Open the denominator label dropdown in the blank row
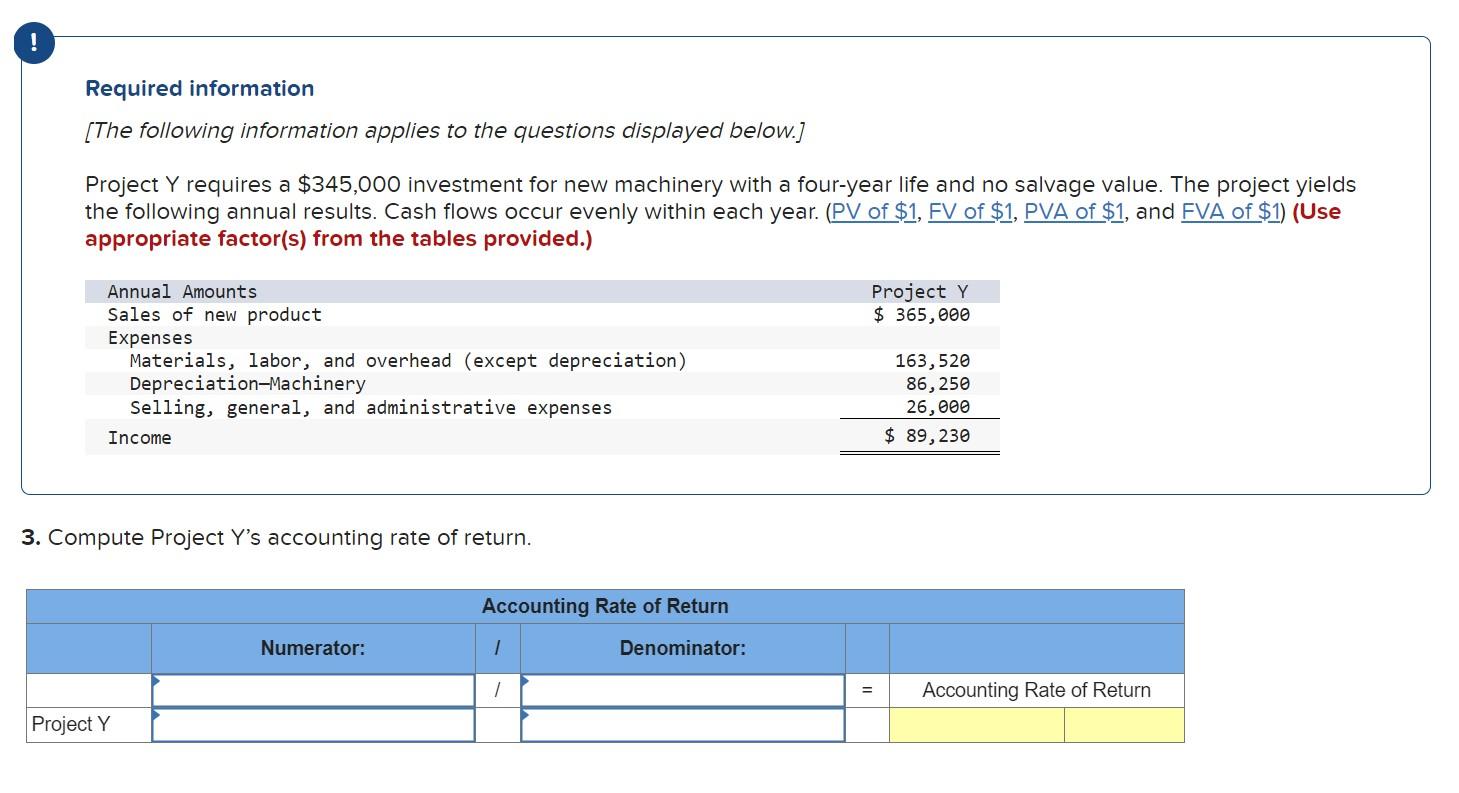Image resolution: width=1459 pixels, height=793 pixels. (683, 690)
